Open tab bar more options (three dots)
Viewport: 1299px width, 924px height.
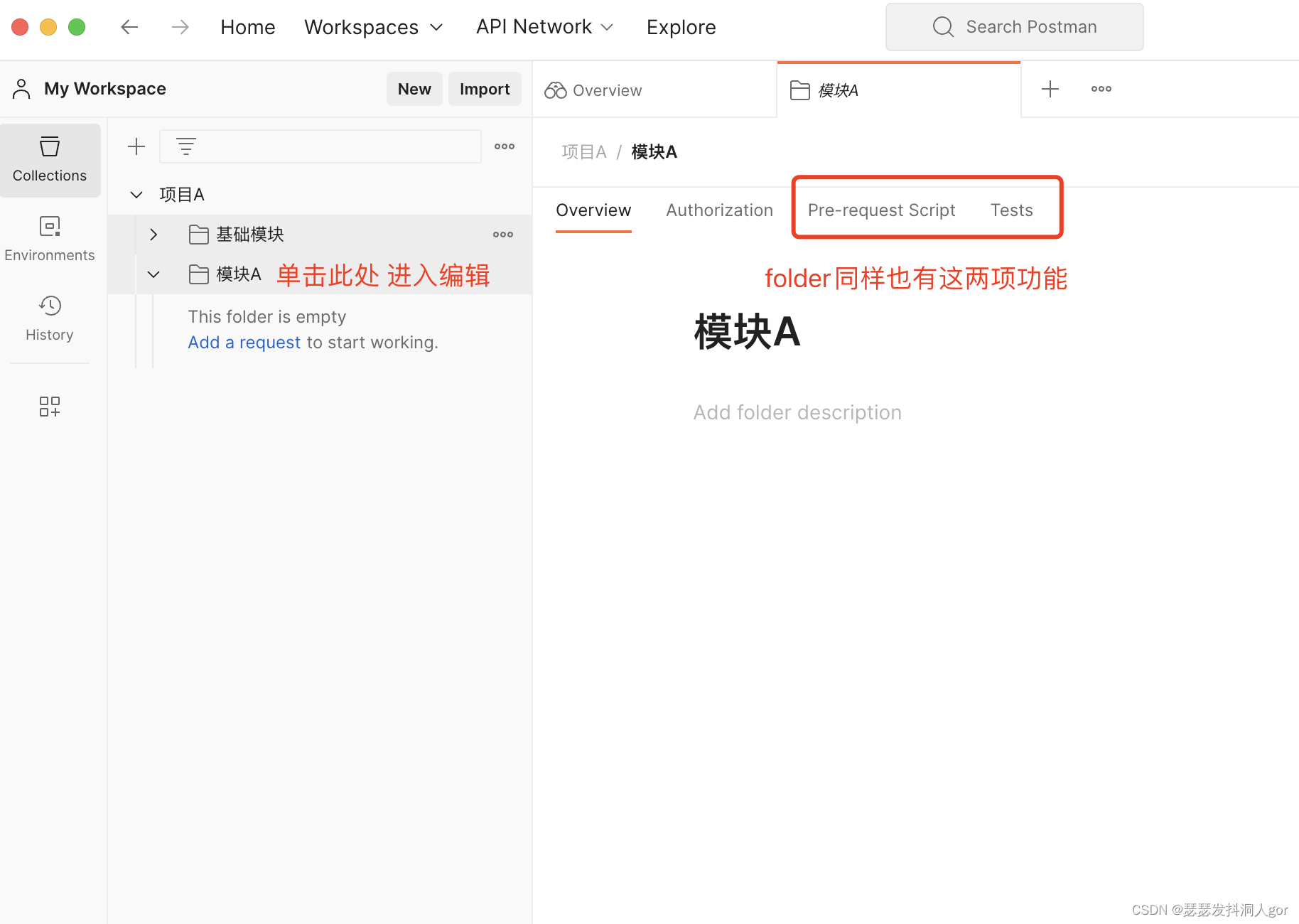(1101, 89)
